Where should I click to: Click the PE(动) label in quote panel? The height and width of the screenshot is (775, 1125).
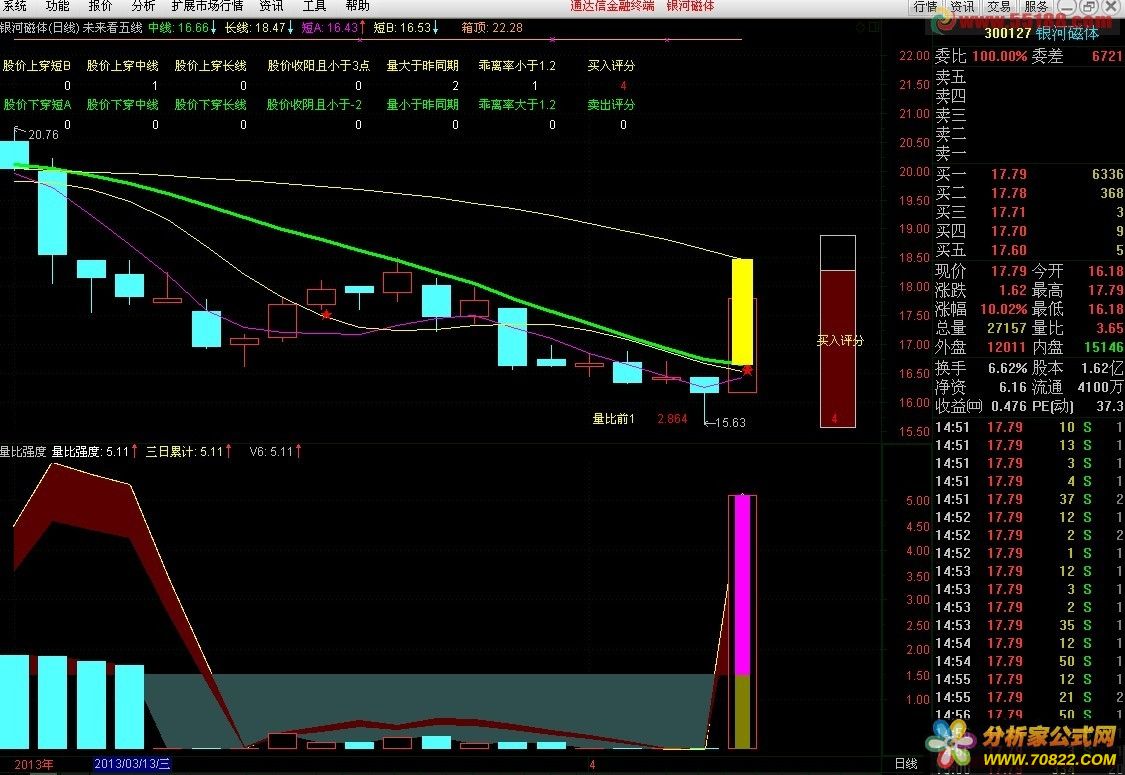[x=1054, y=406]
